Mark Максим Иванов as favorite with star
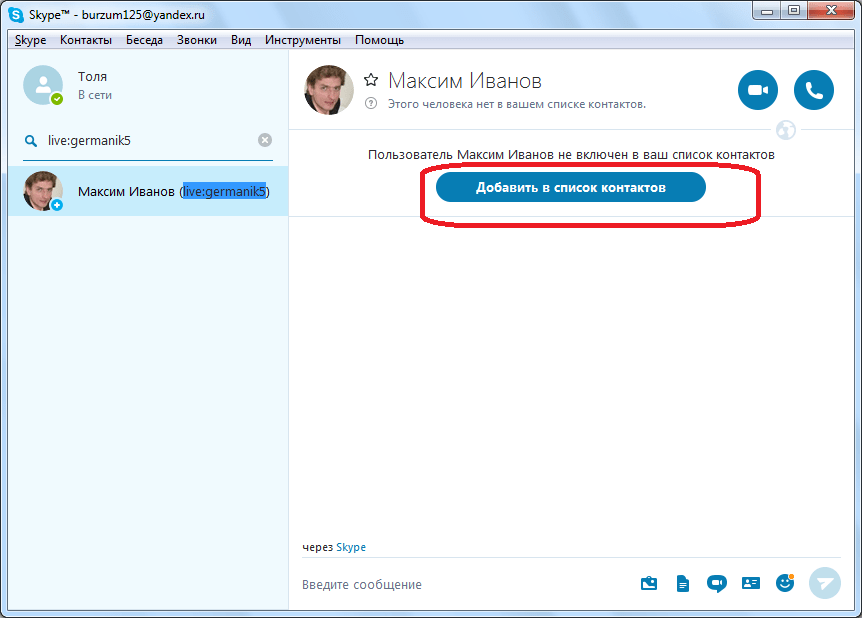This screenshot has width=862, height=618. [x=371, y=80]
